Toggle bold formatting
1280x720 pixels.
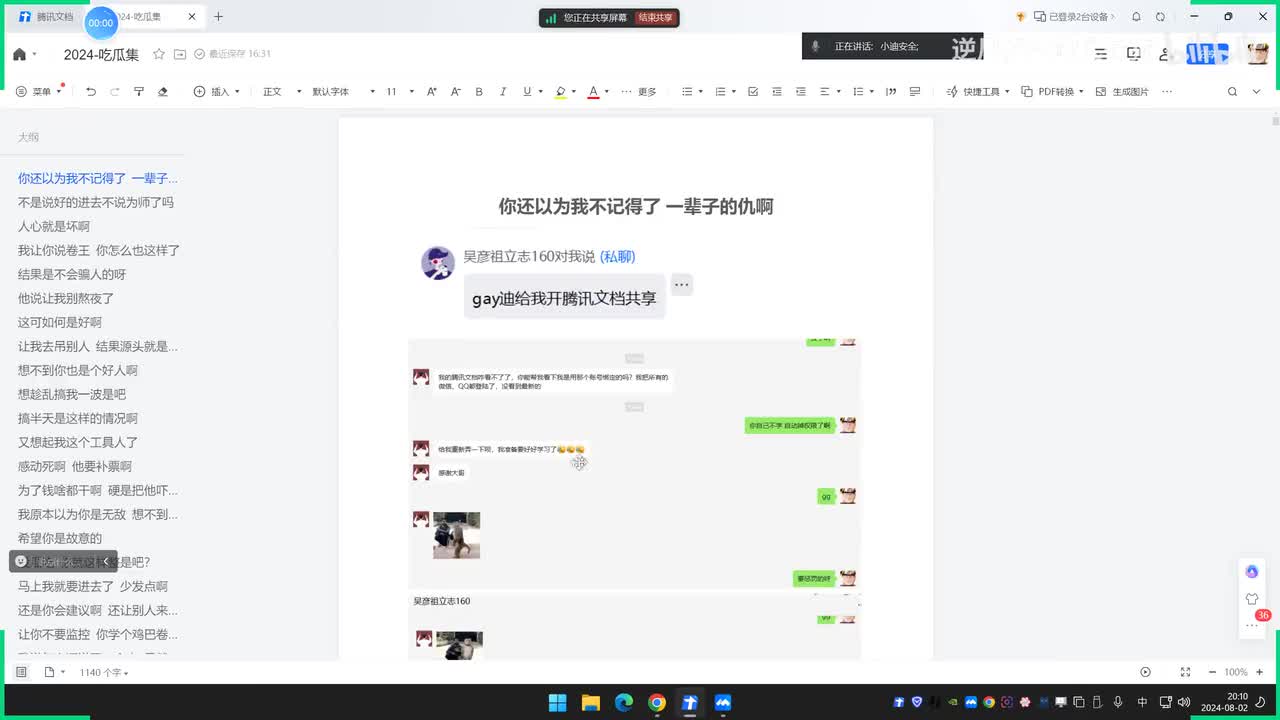click(x=479, y=91)
